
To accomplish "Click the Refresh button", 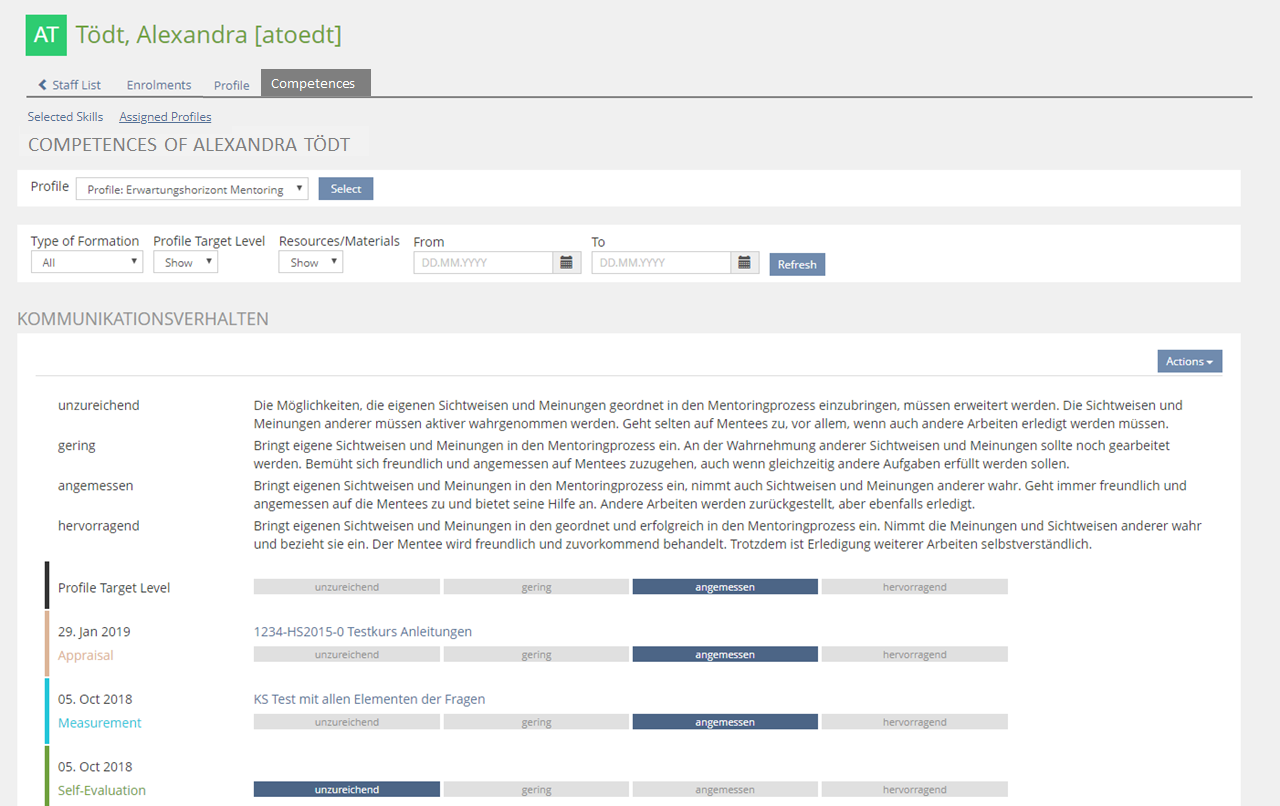I will pos(797,264).
